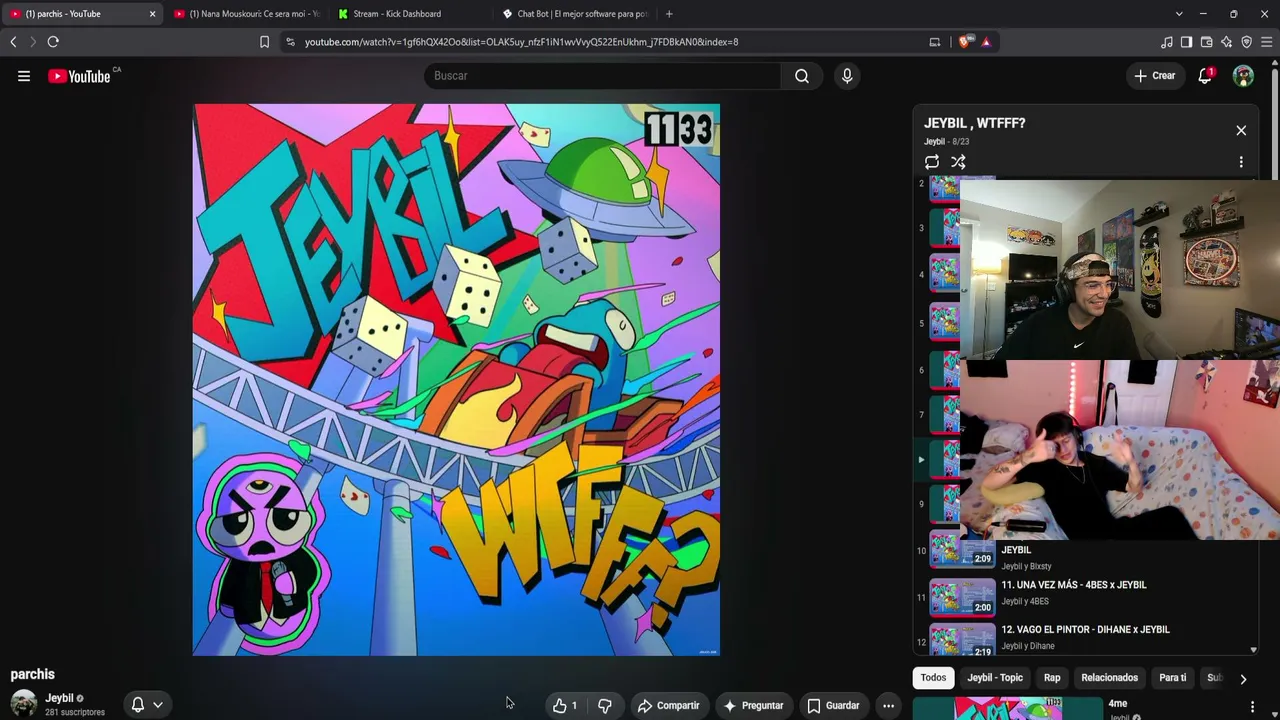This screenshot has width=1280, height=720.
Task: Click Jeybil link under playlist title
Action: (934, 142)
